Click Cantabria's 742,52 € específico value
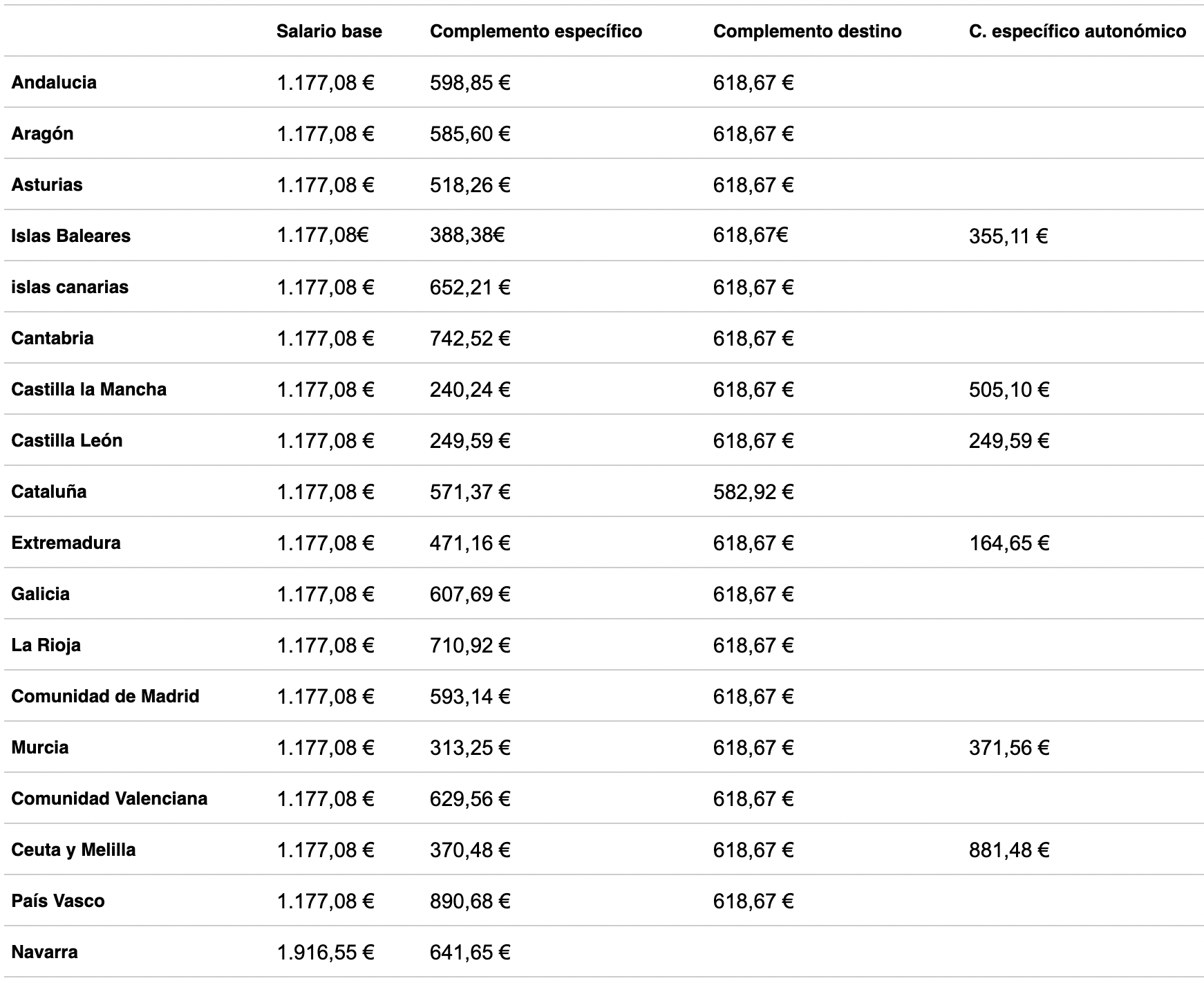Image resolution: width=1204 pixels, height=983 pixels. click(x=470, y=338)
